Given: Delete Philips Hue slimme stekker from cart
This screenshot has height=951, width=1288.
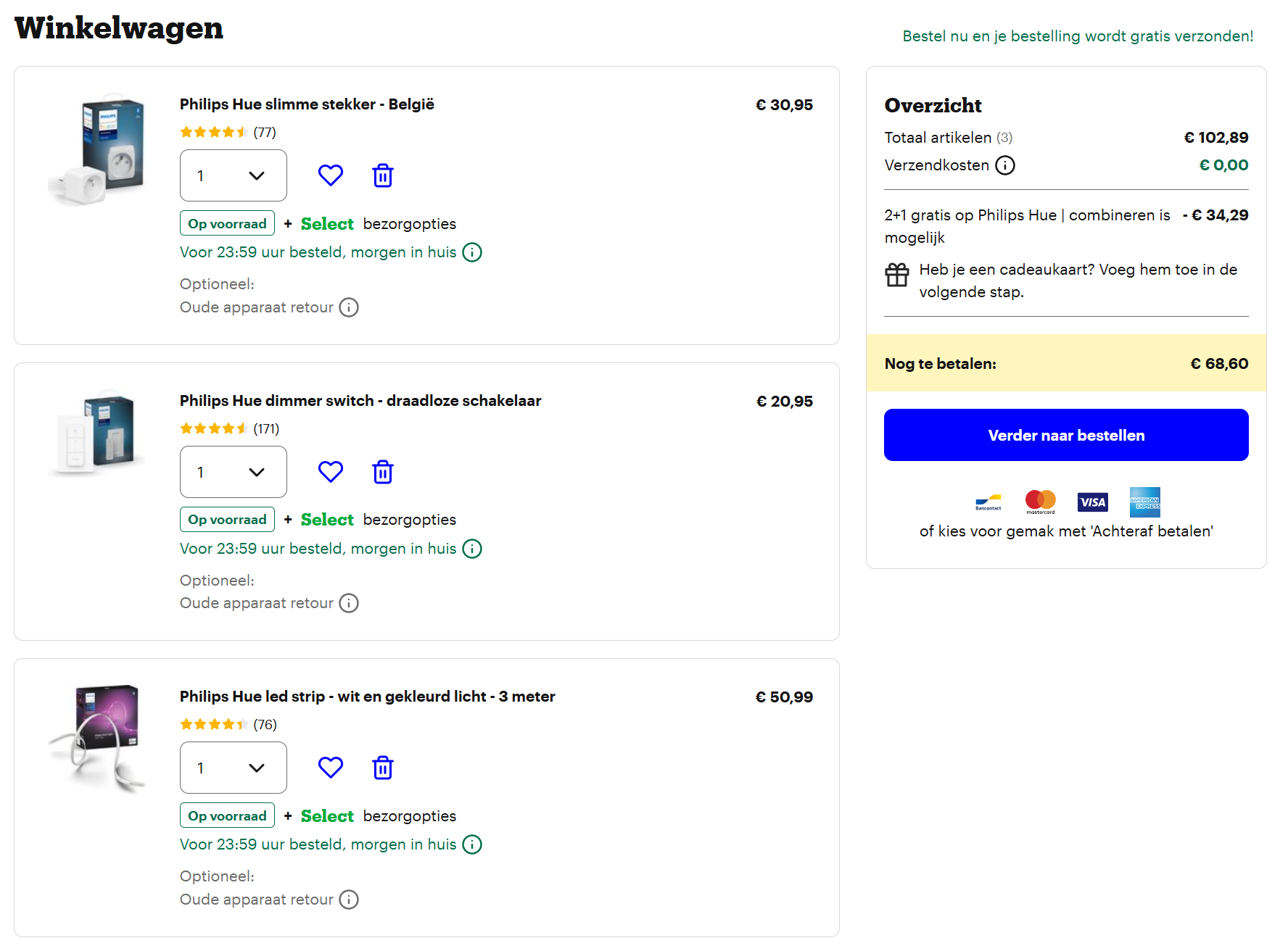Looking at the screenshot, I should point(382,175).
